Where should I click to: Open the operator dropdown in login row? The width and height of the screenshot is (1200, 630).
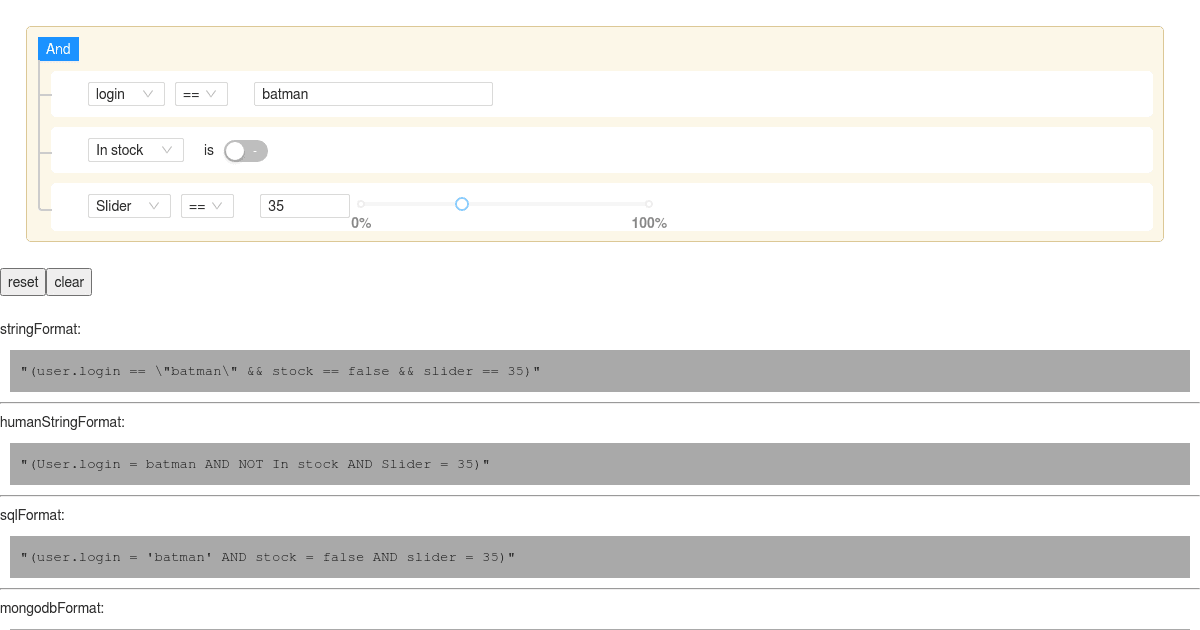tap(201, 94)
